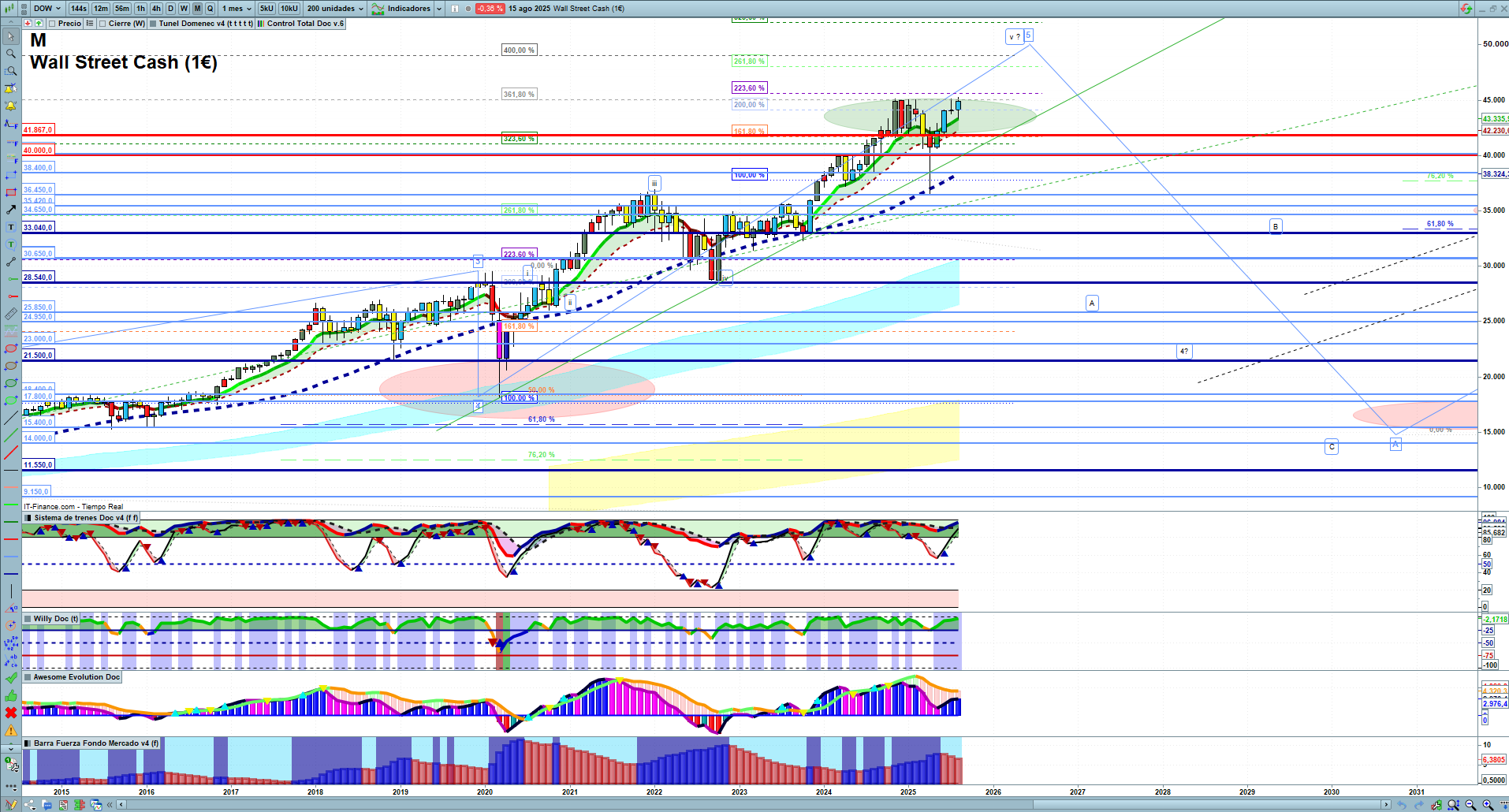1509x812 pixels.
Task: Switch to the Daily (D) timeframe
Action: [170, 9]
